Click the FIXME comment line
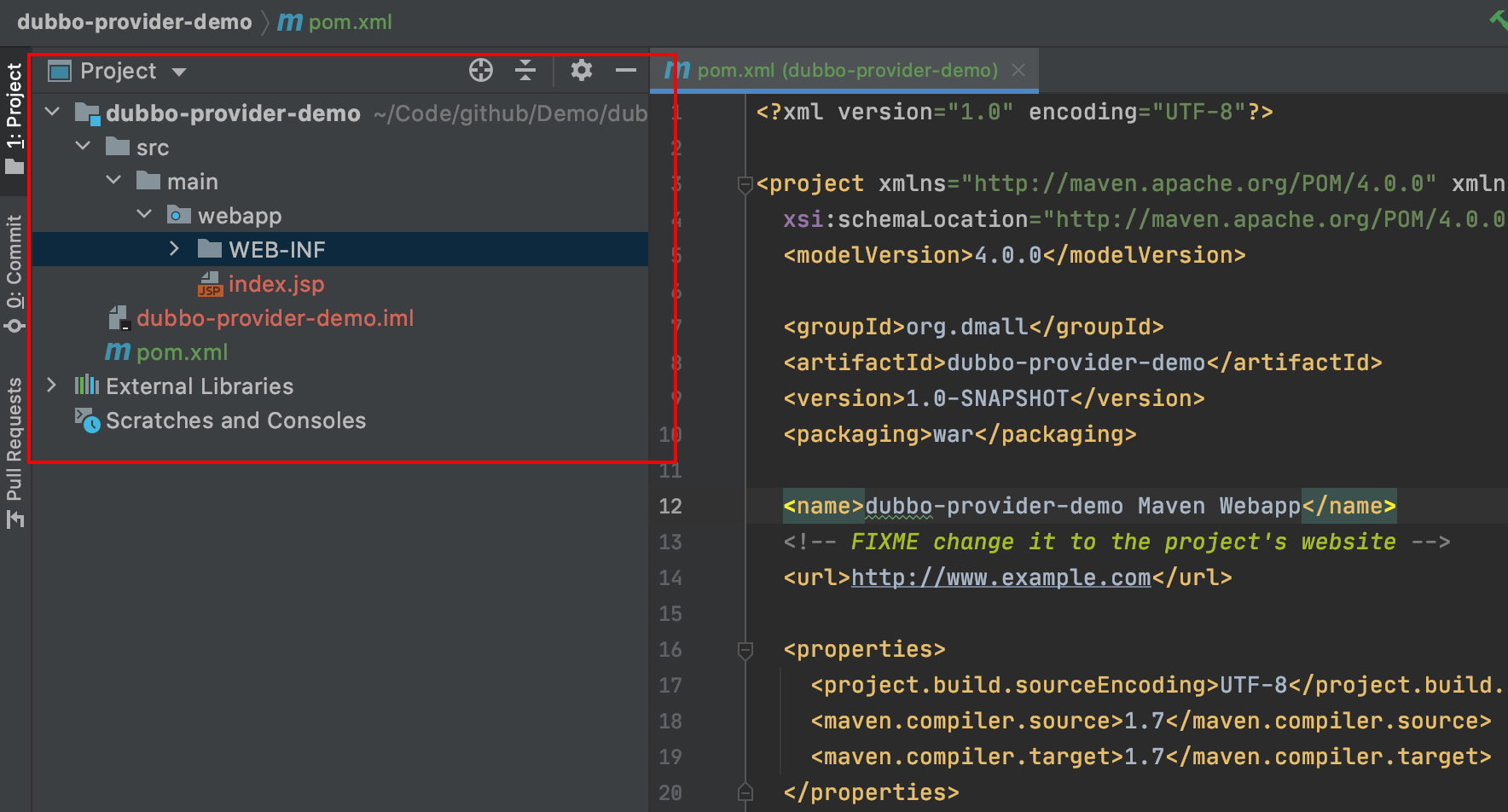 [x=1116, y=542]
